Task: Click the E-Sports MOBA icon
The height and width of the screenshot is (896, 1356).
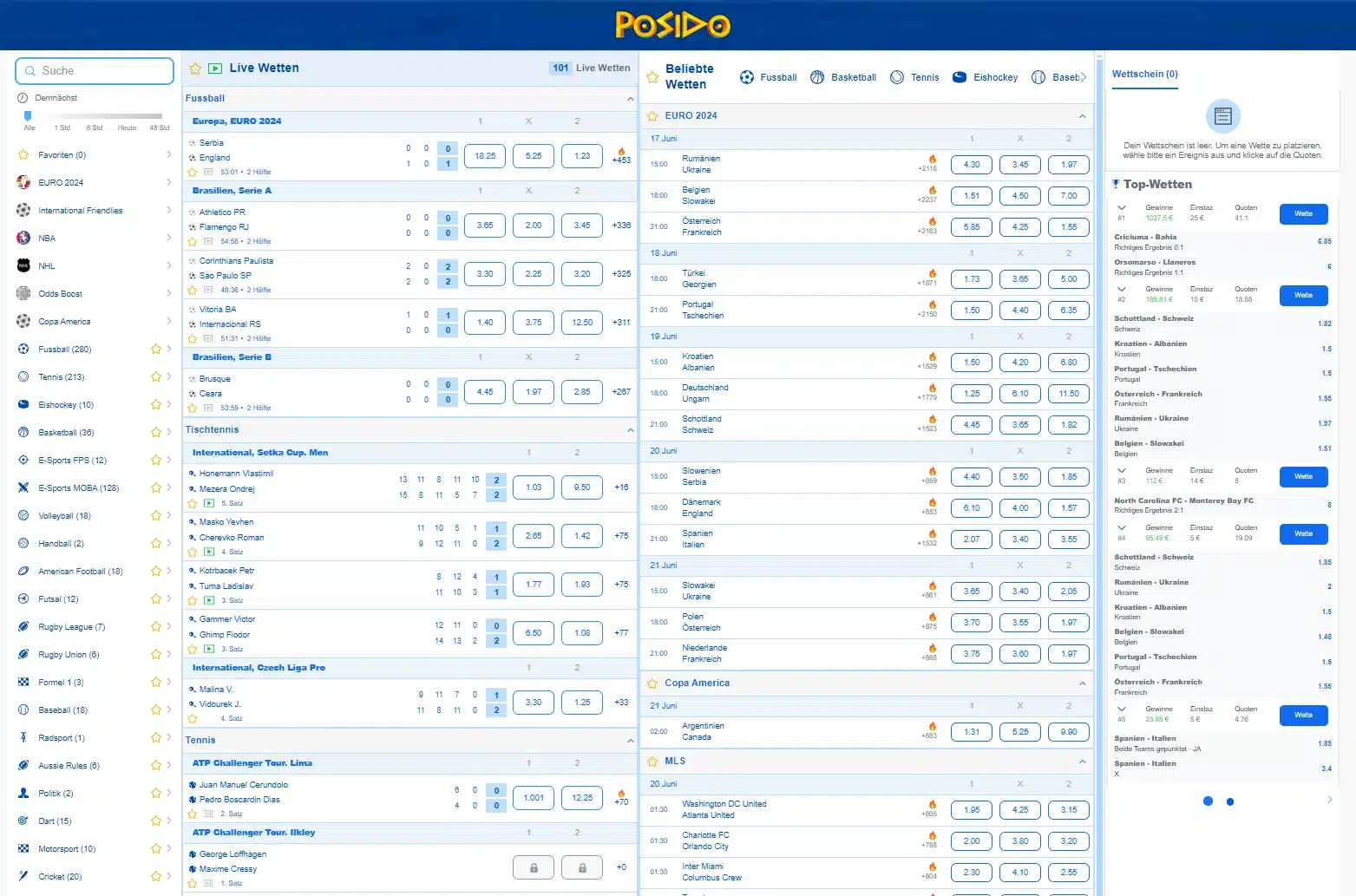Action: 23,488
